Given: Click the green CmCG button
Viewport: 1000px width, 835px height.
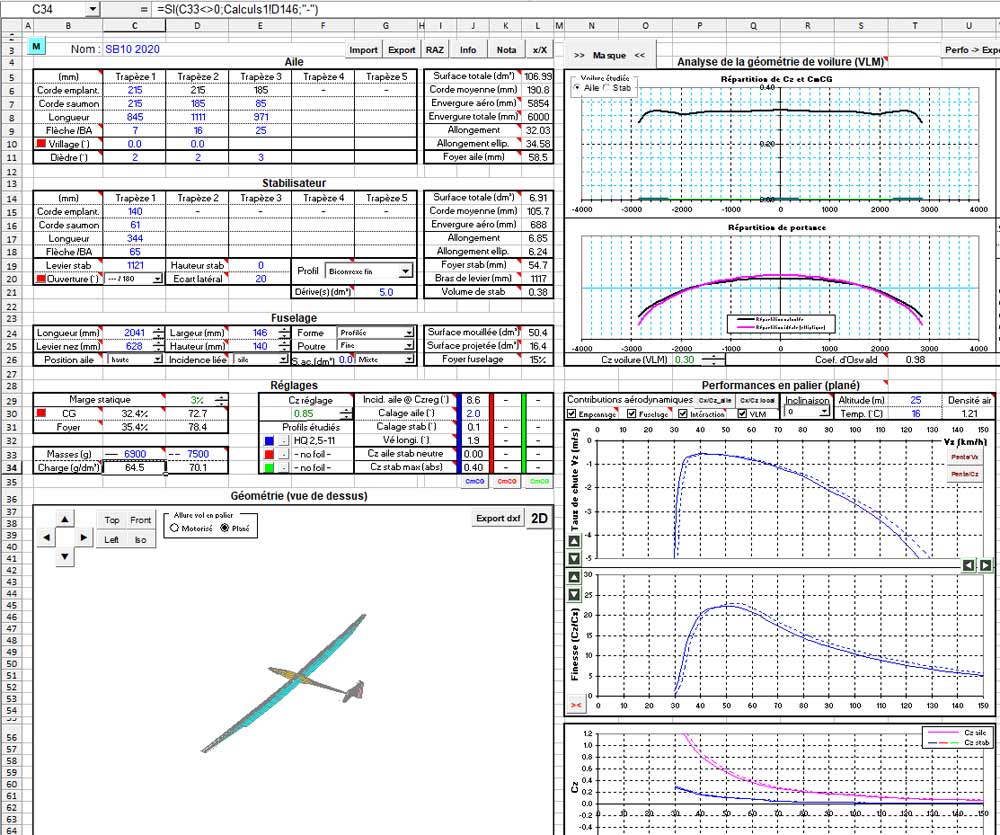Looking at the screenshot, I should [539, 482].
